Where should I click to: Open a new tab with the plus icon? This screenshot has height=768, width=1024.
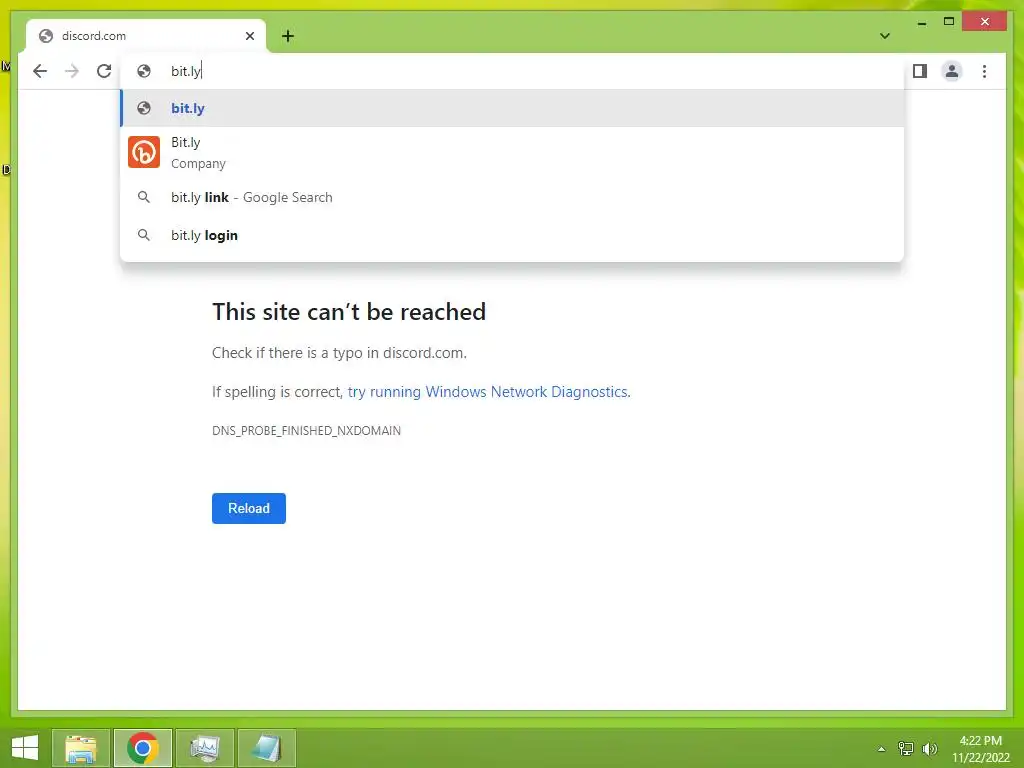pos(288,36)
